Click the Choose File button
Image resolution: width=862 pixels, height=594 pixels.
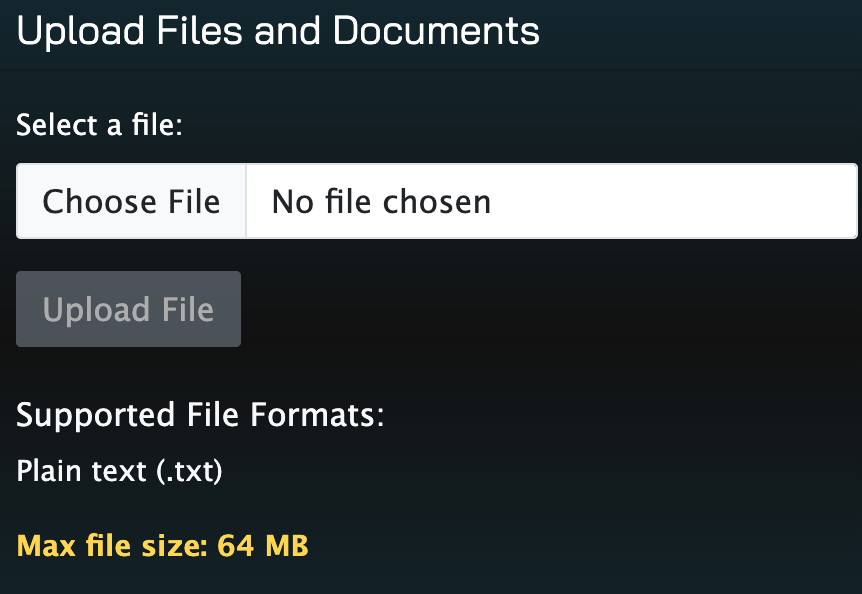pyautogui.click(x=131, y=202)
